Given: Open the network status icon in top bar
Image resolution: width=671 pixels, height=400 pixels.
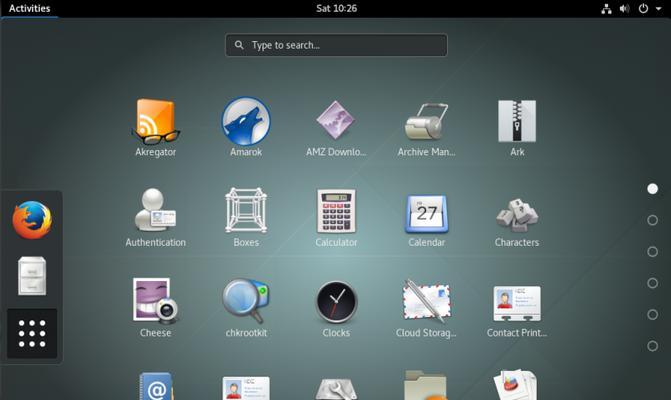Looking at the screenshot, I should [x=606, y=9].
